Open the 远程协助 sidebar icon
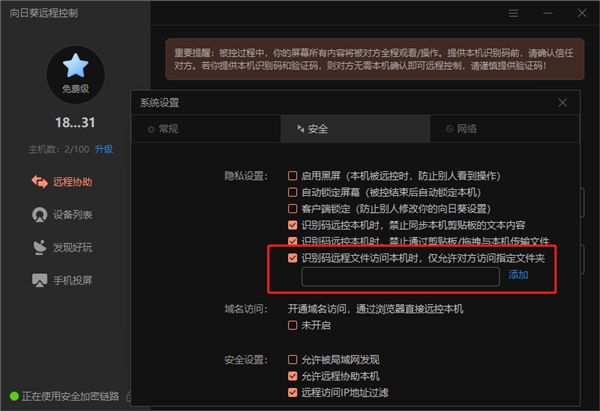This screenshot has width=600, height=411. 39,182
